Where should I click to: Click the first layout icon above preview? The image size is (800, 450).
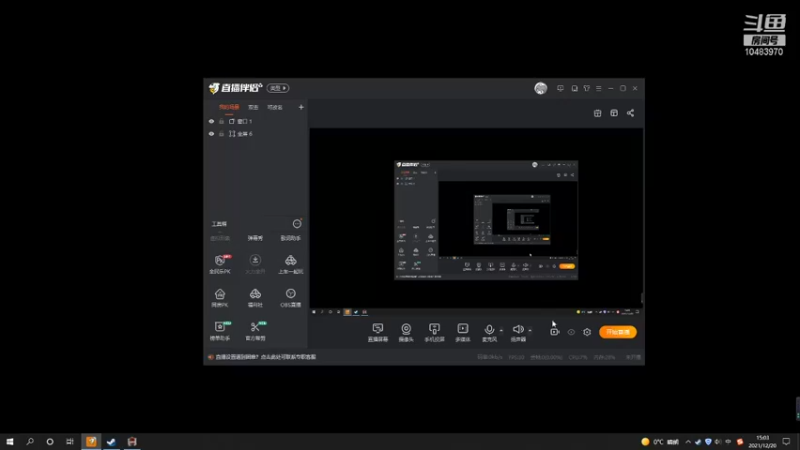597,113
